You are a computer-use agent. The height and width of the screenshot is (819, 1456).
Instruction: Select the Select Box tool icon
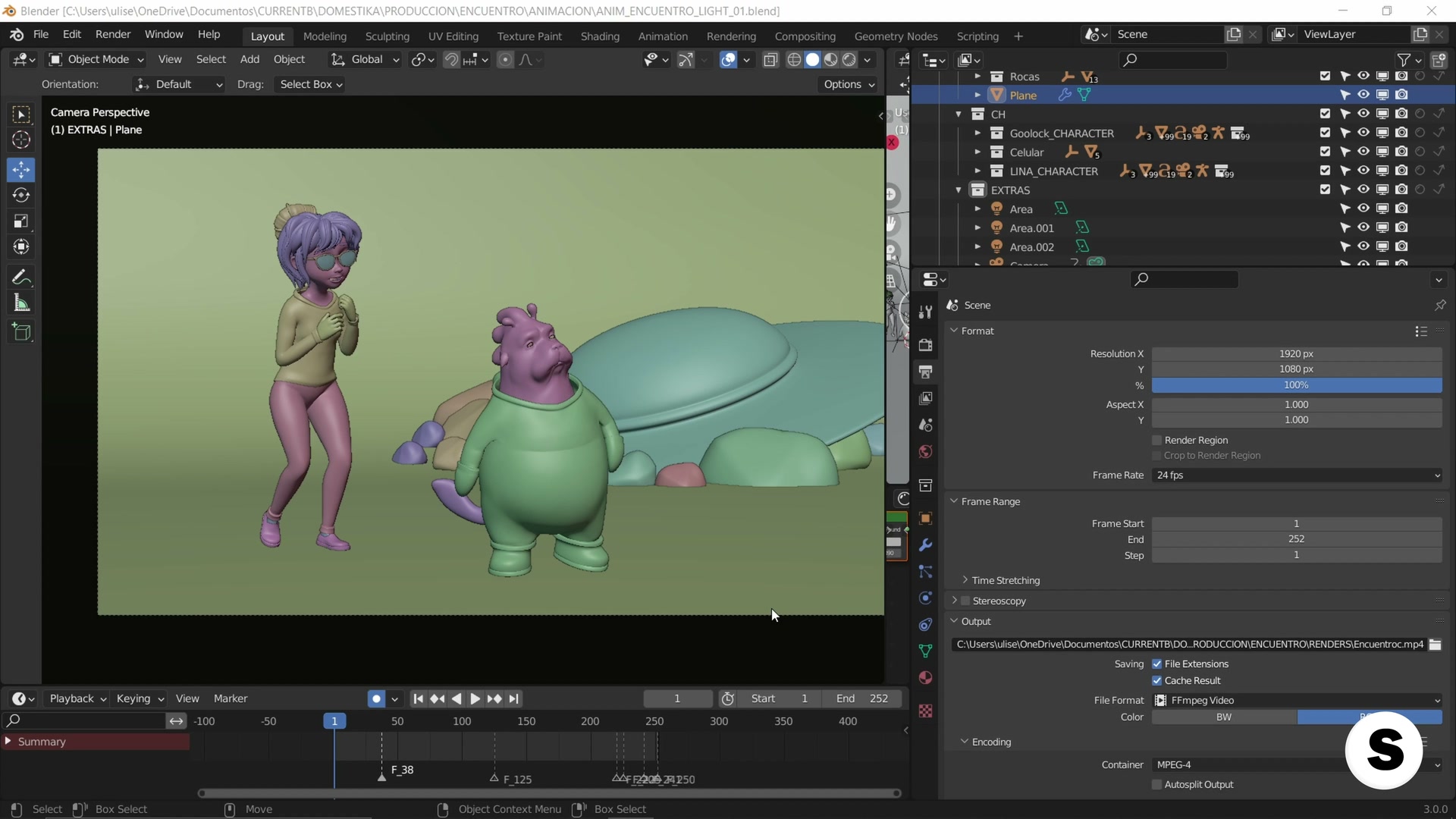tap(21, 115)
